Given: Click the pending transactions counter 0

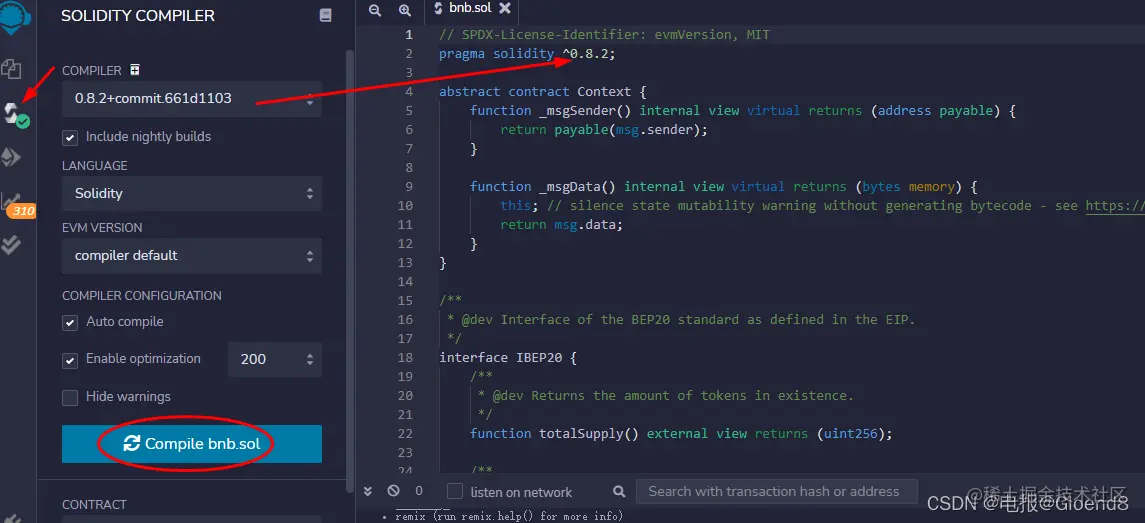Looking at the screenshot, I should pos(418,492).
